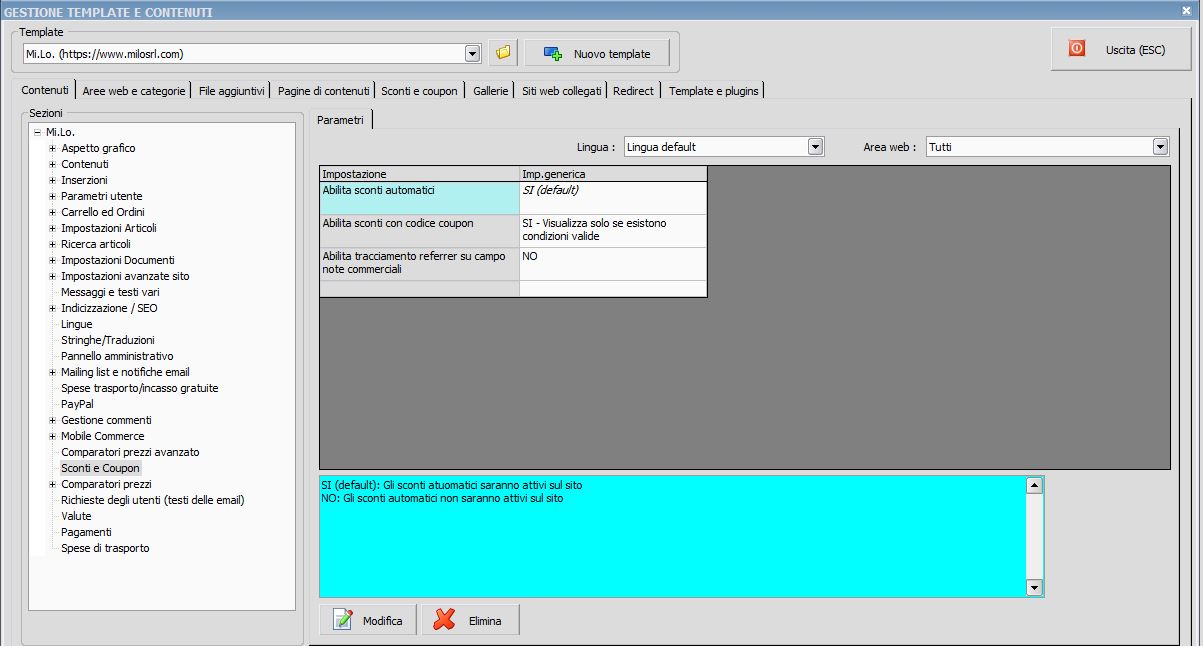Expand the Parametri utente node
Viewport: 1203px width, 646px height.
coord(52,196)
